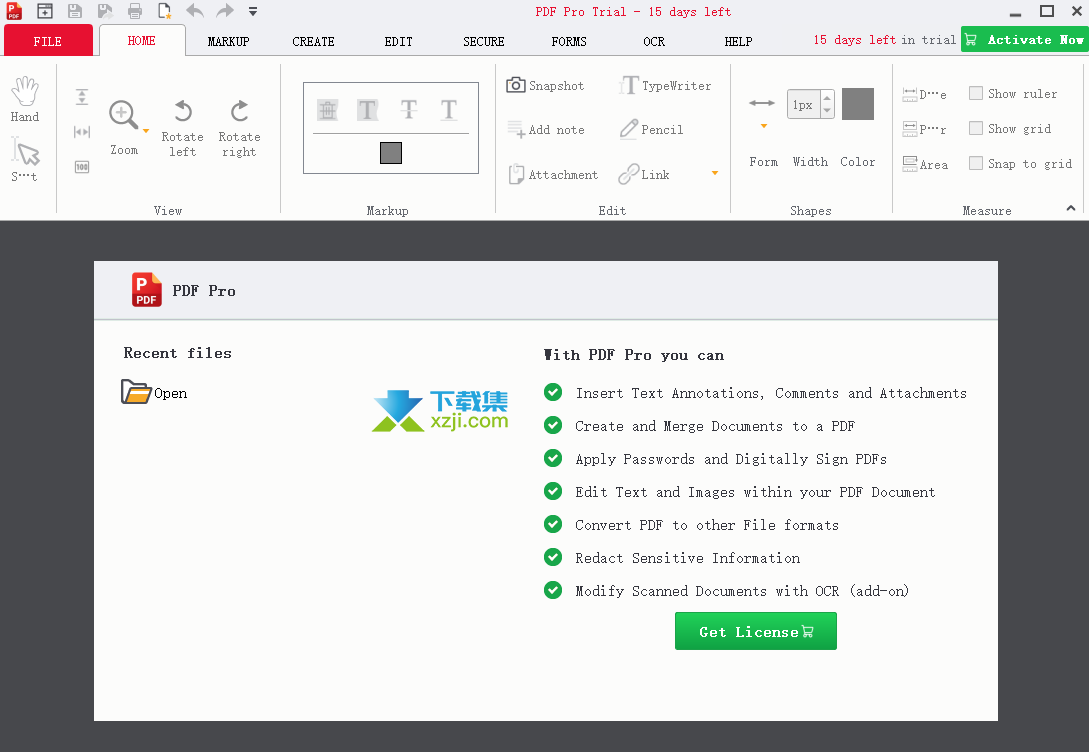Open the quick access toolbar customize dropdown
Viewport: 1089px width, 752px height.
tap(253, 11)
